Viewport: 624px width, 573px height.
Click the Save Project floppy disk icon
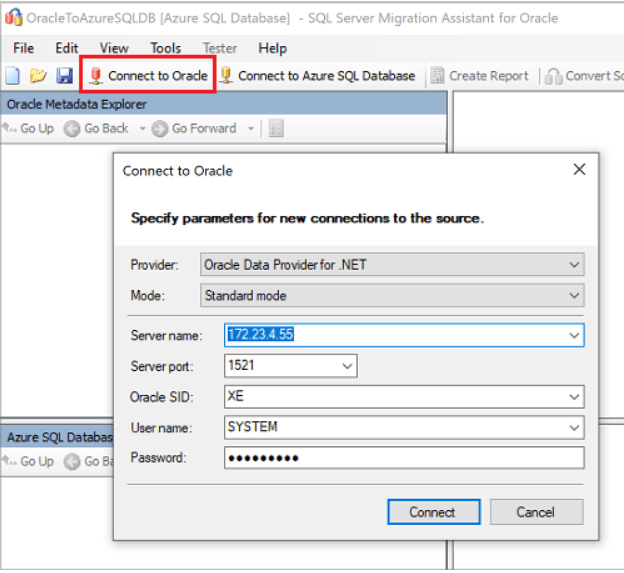tap(64, 76)
